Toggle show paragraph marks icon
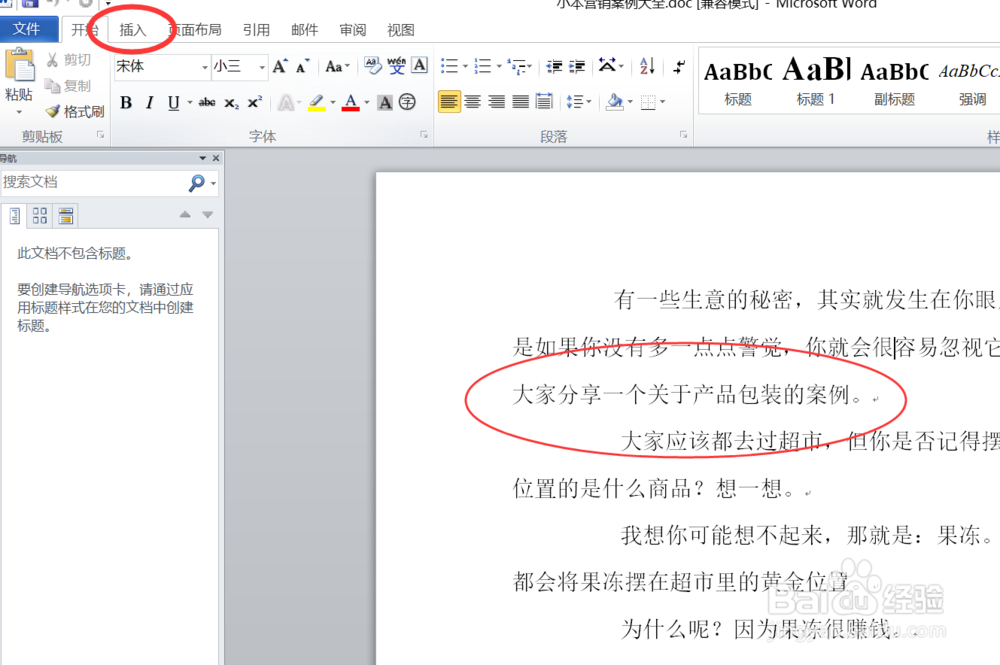This screenshot has width=1000, height=665. point(680,66)
